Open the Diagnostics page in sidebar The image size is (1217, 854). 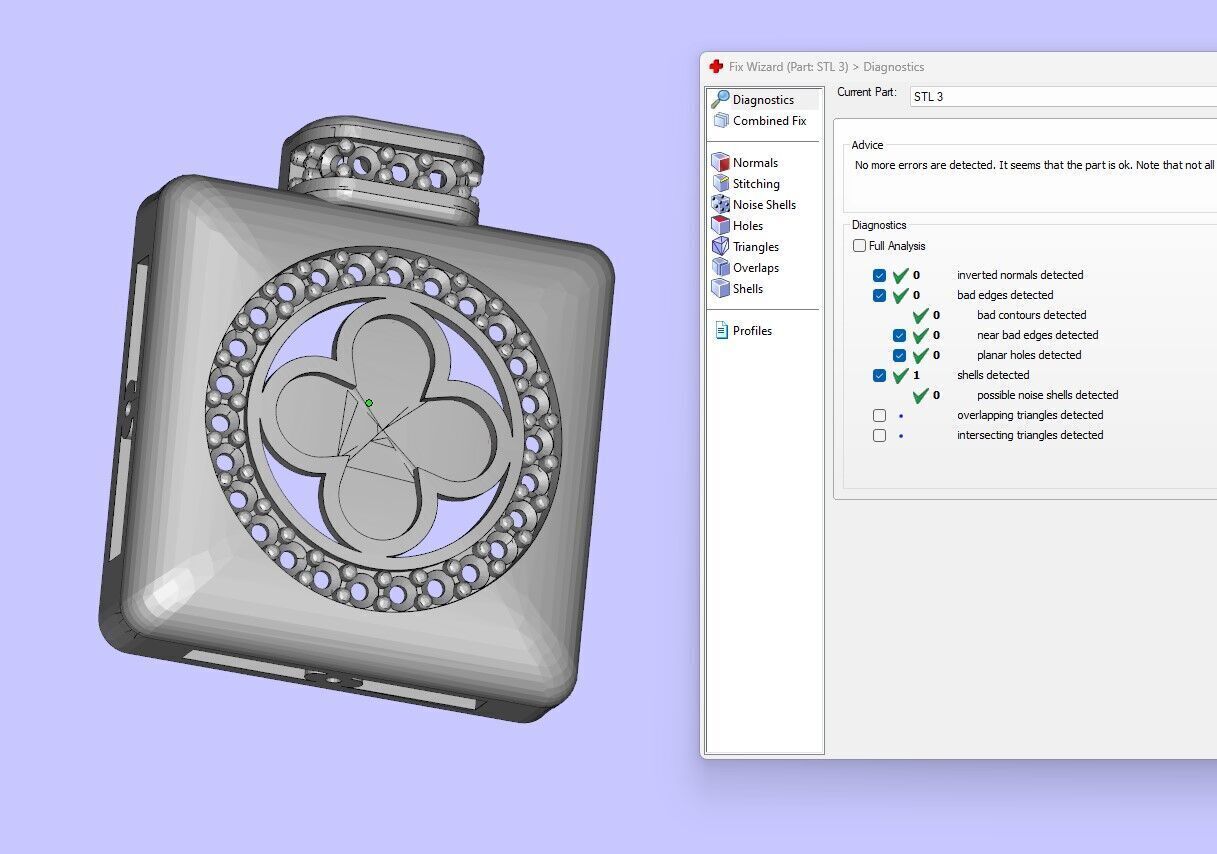763,99
